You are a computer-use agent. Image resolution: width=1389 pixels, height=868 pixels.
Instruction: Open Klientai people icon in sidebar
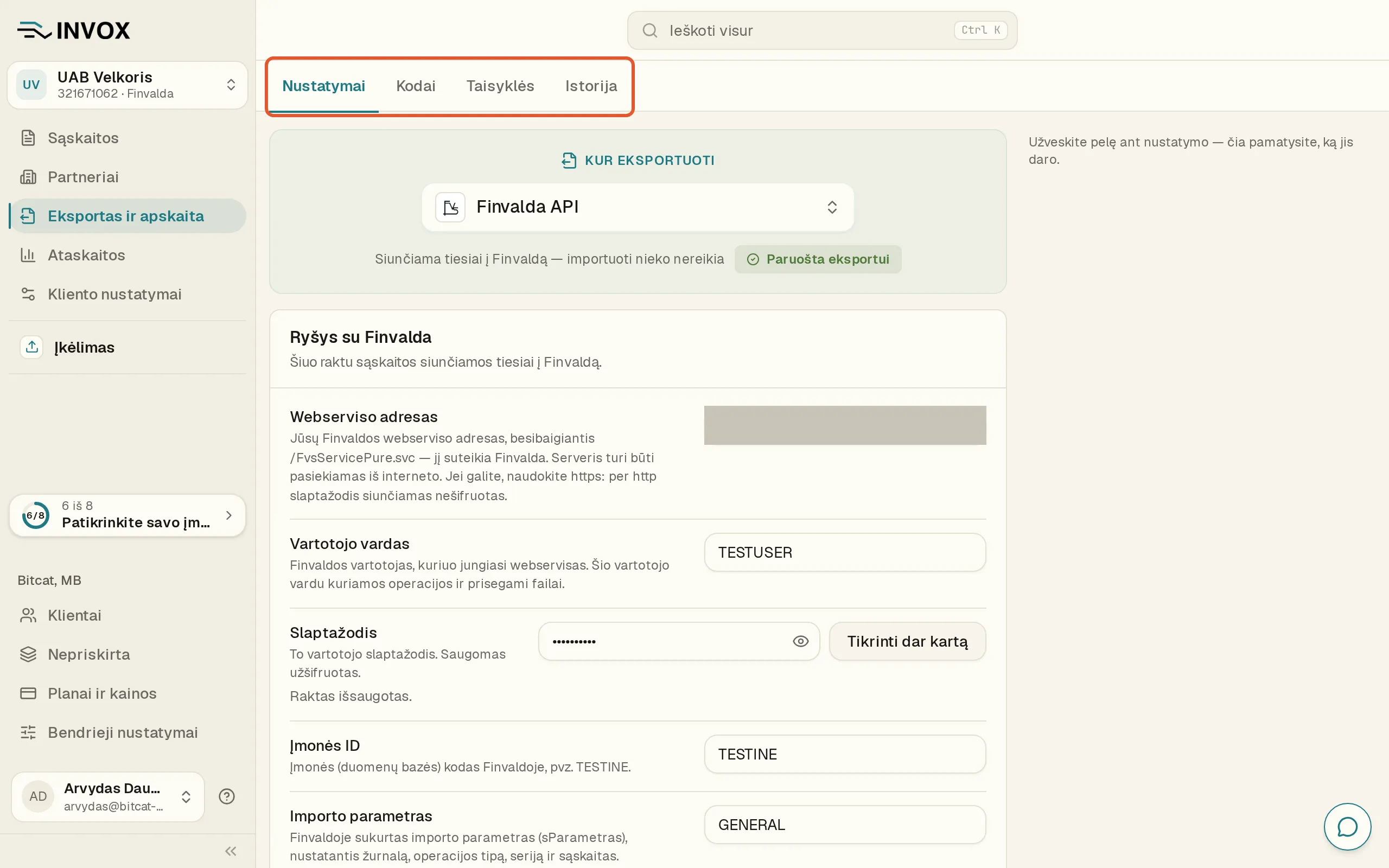point(28,615)
